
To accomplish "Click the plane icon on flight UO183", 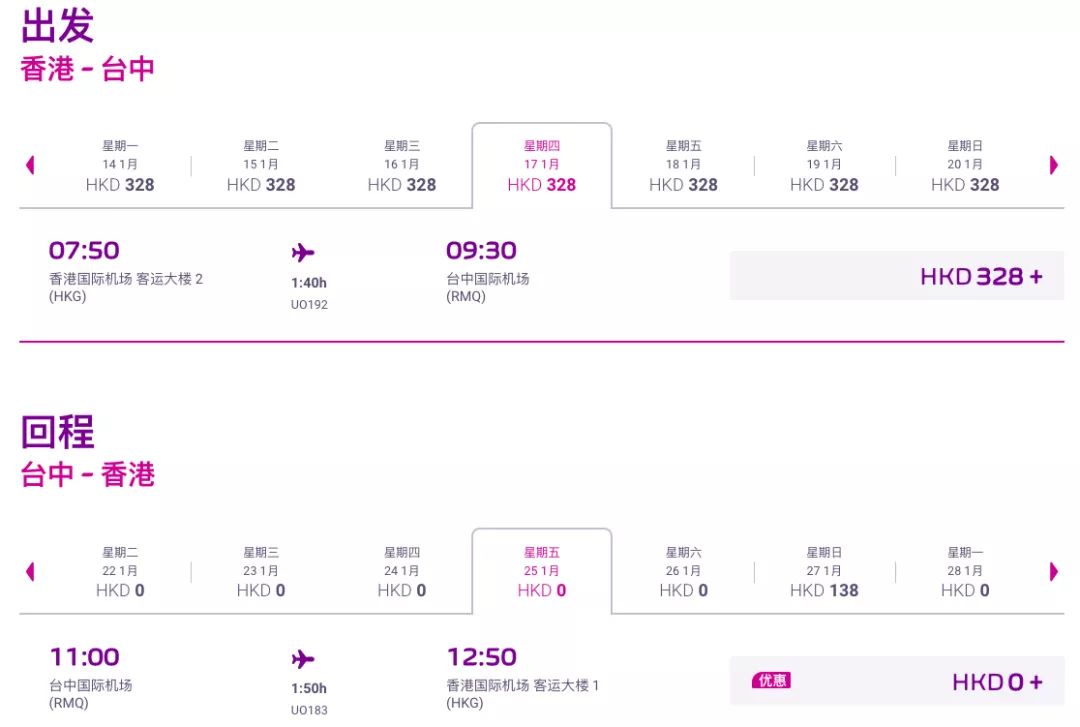I will coord(302,659).
